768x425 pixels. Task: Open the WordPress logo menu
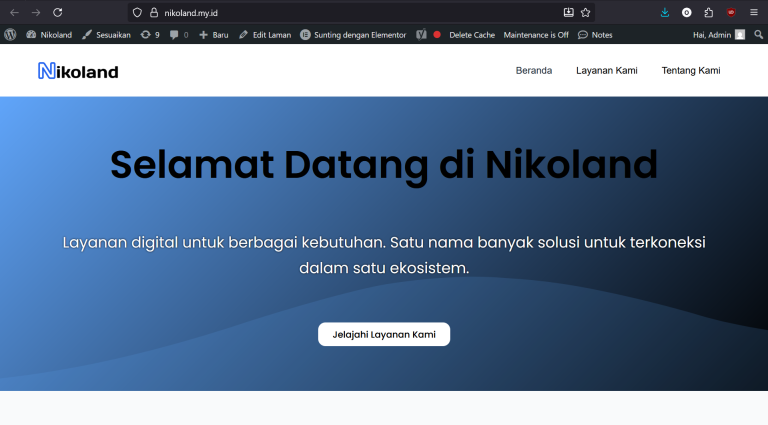[x=10, y=35]
